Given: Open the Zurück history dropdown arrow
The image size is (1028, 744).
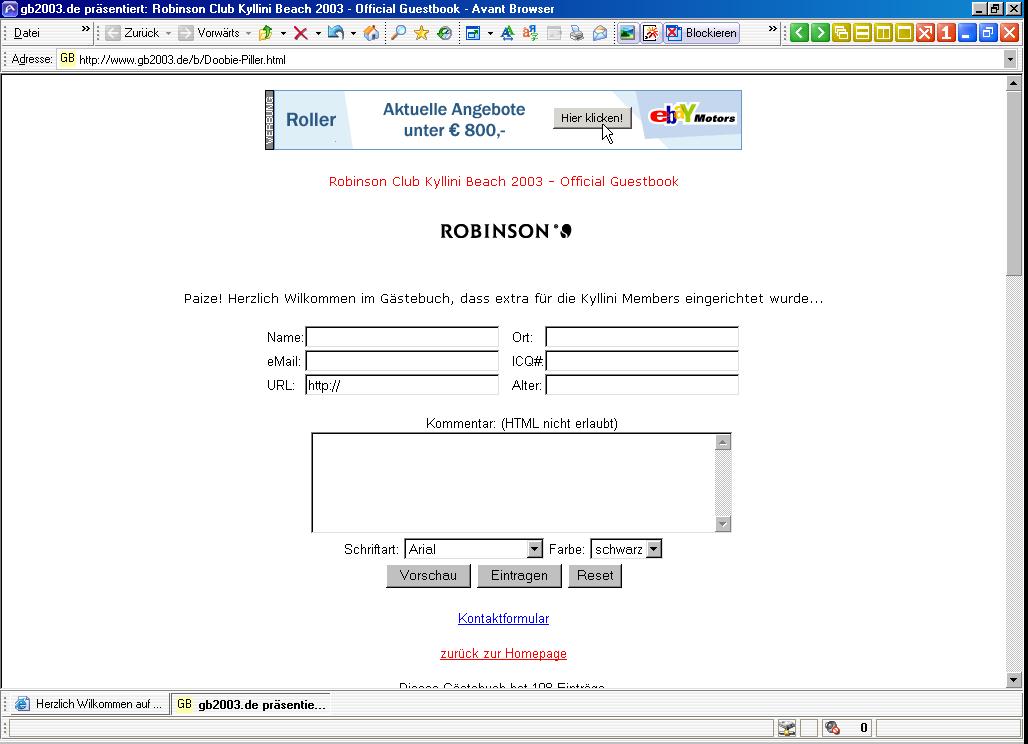Looking at the screenshot, I should click(x=168, y=33).
